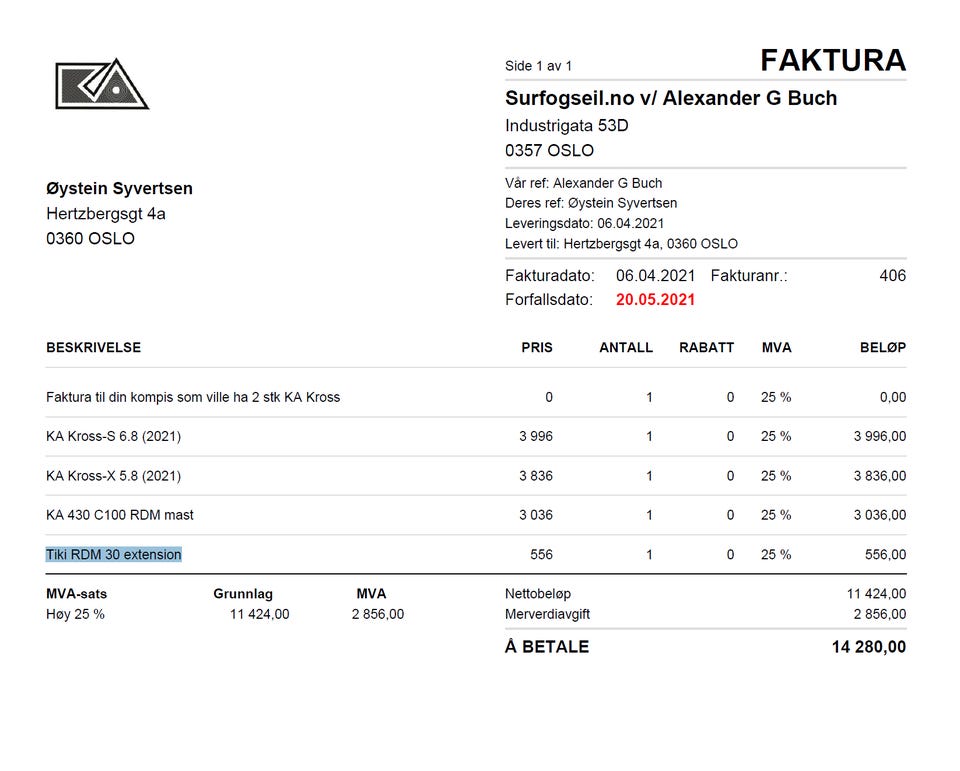Click the Å BETALE label
The image size is (960, 771).
[547, 646]
